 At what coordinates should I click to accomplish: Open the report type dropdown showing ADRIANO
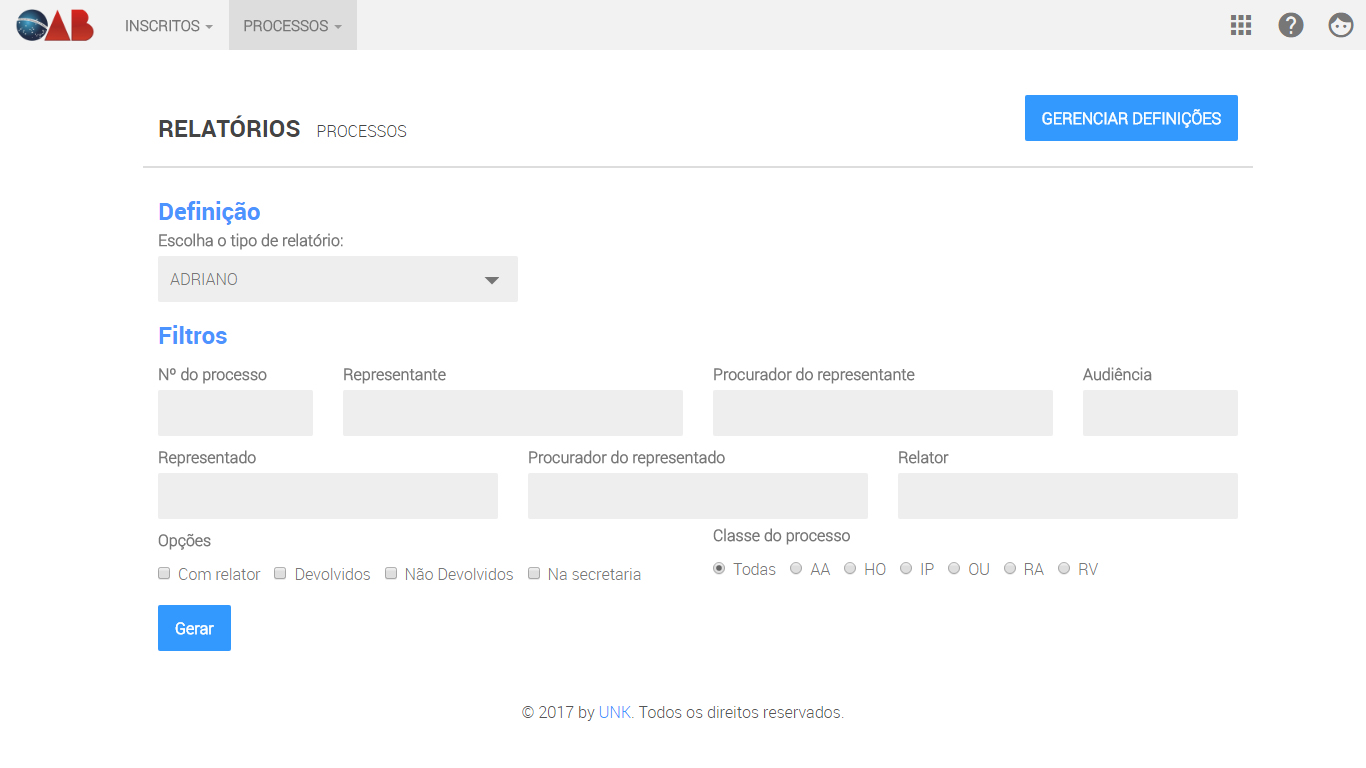[x=337, y=279]
